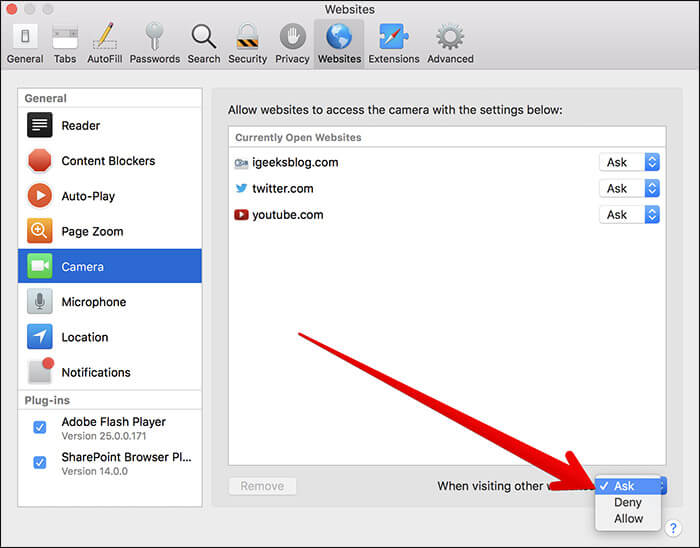Toggle the SharePoint Browser Plug-in checkbox
The image size is (700, 548).
point(40,462)
